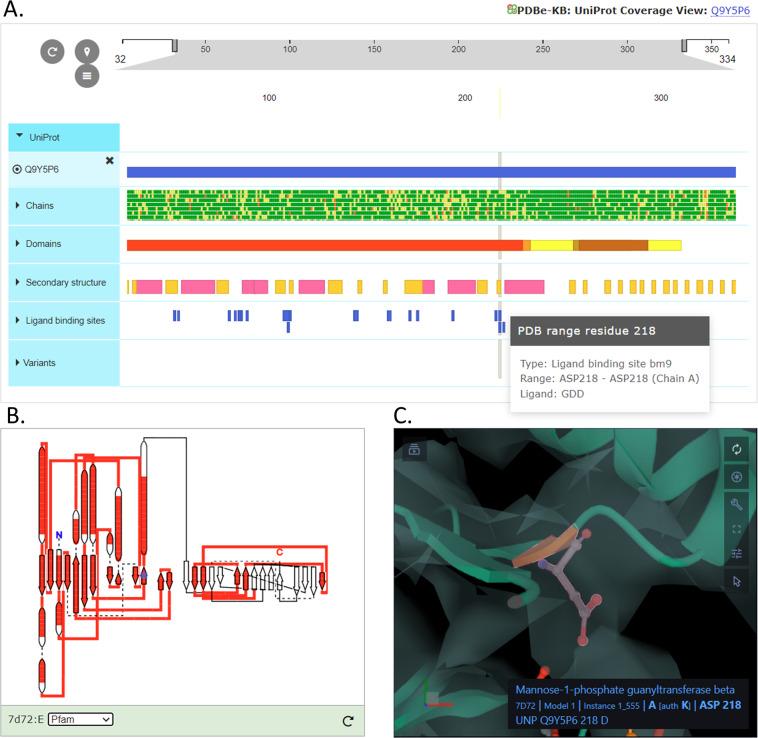Click the green Chains coverage track

pos(431,205)
